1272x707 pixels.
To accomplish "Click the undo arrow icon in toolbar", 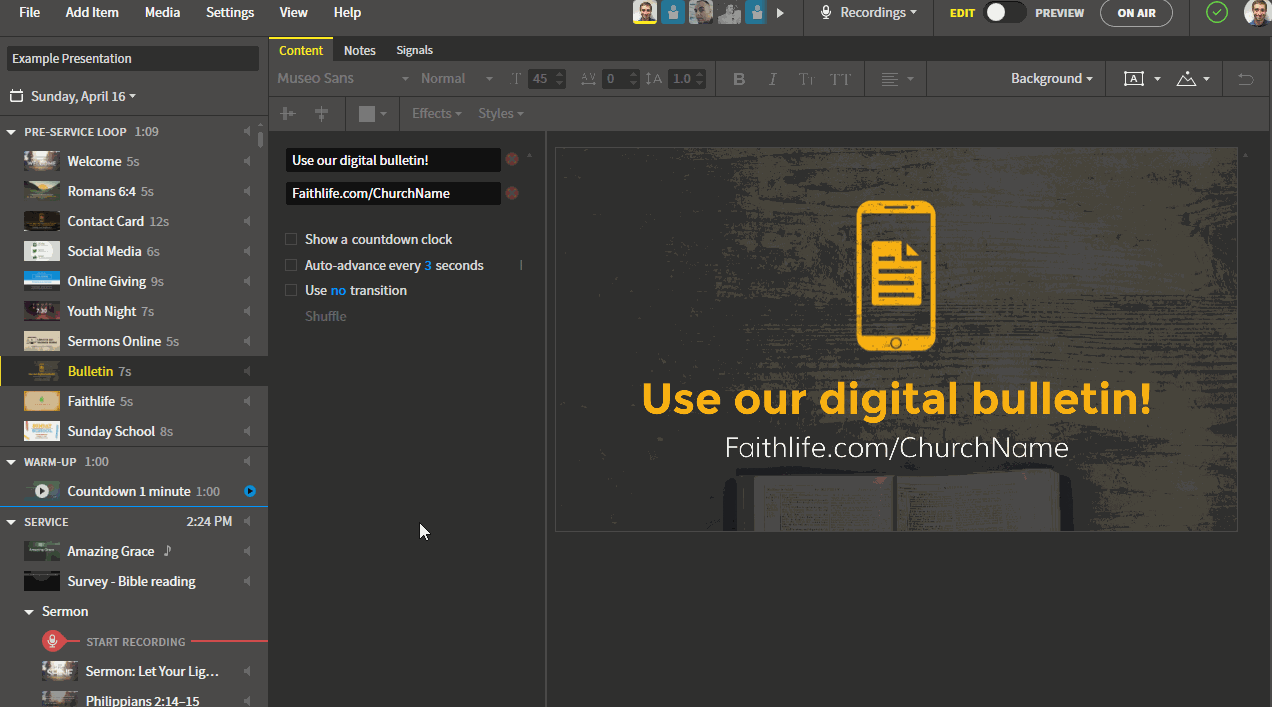I will [x=1246, y=79].
